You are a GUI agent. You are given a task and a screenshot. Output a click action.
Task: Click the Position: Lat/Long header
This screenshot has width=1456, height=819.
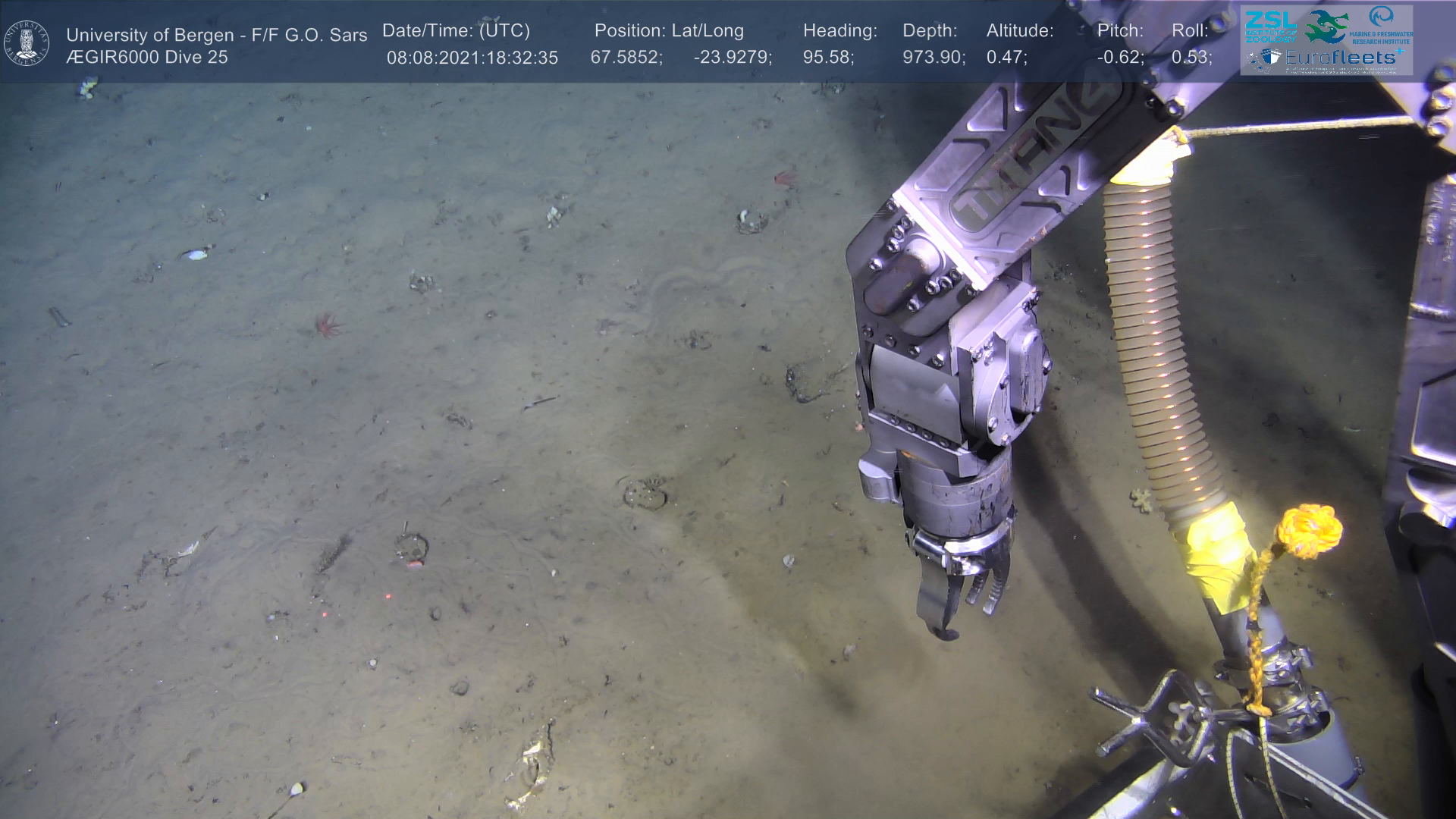coord(668,31)
